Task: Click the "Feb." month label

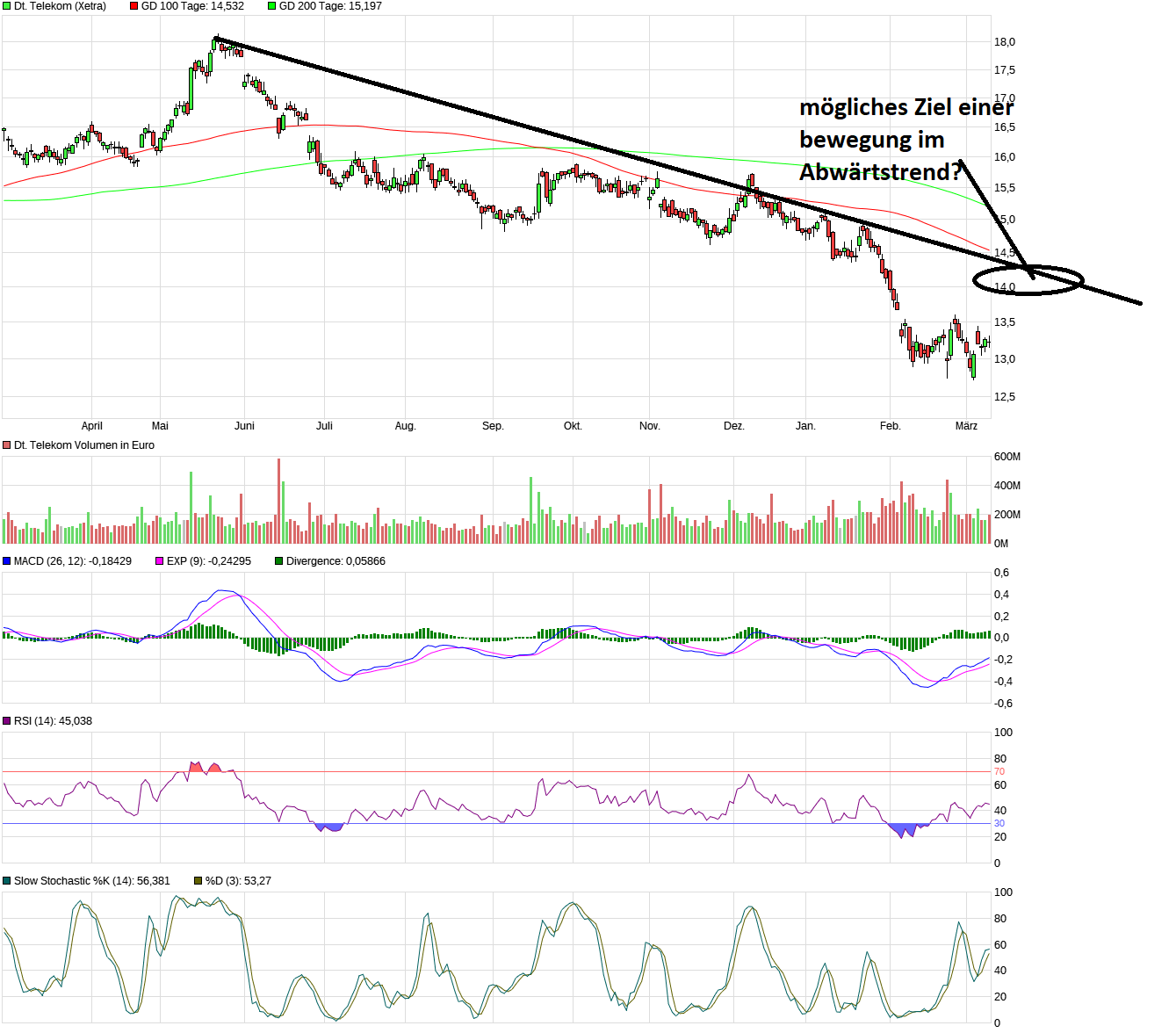Action: pos(891,426)
